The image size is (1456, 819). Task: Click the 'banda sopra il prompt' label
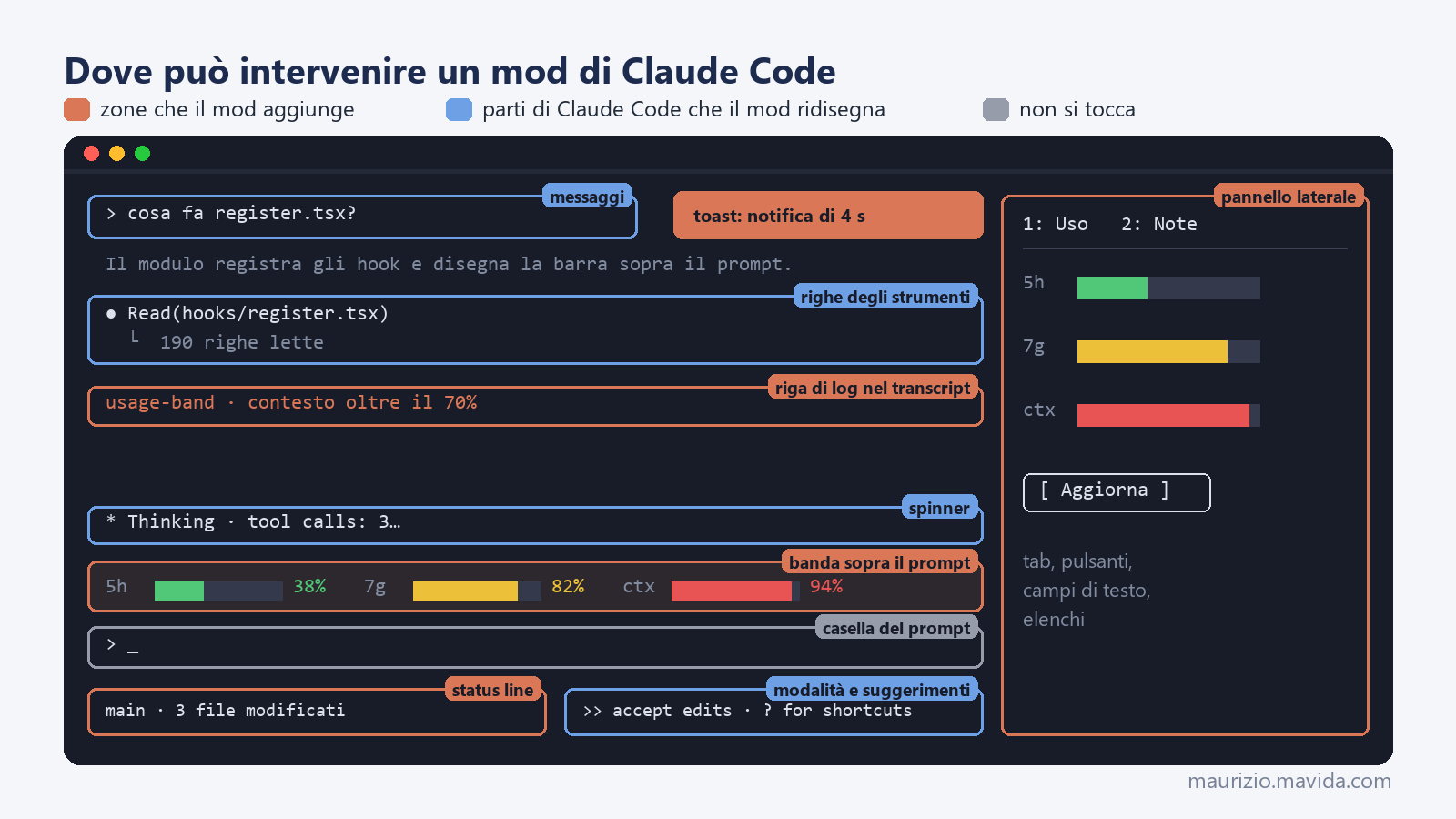(879, 562)
